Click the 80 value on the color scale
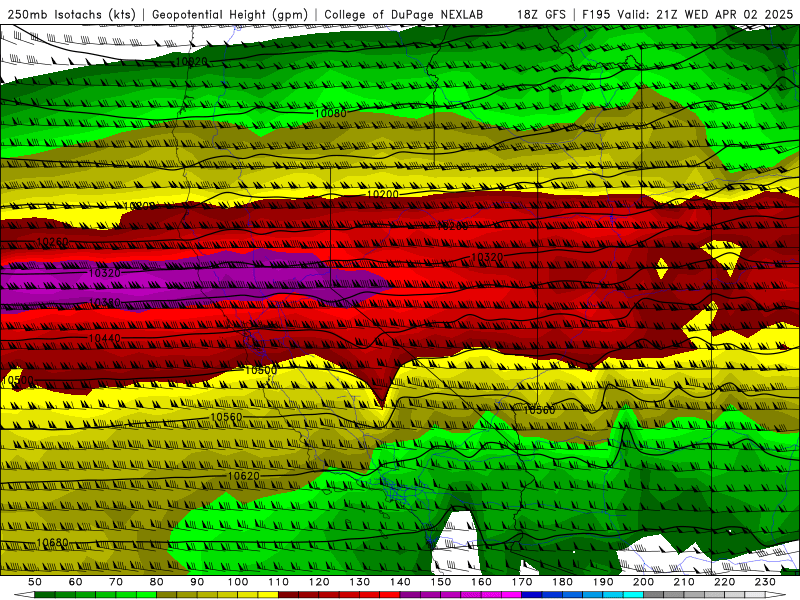The height and width of the screenshot is (600, 800). click(x=157, y=582)
